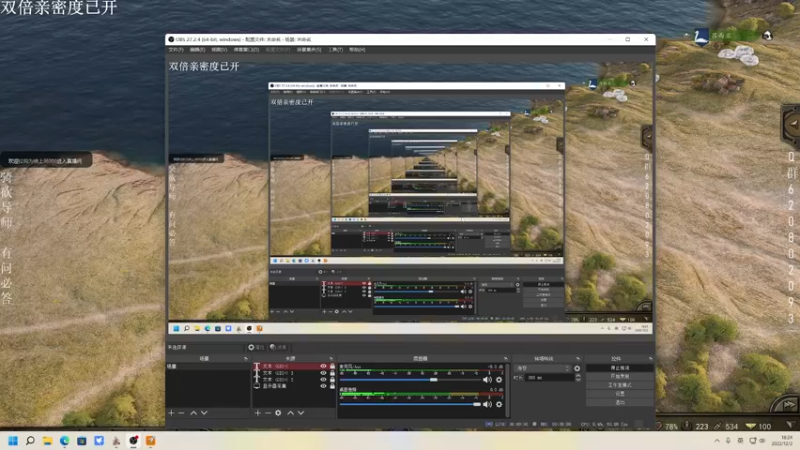Viewport: 800px width, 450px height.
Task: Open the 滤镜 filters button in source toolbar
Action: [279, 347]
